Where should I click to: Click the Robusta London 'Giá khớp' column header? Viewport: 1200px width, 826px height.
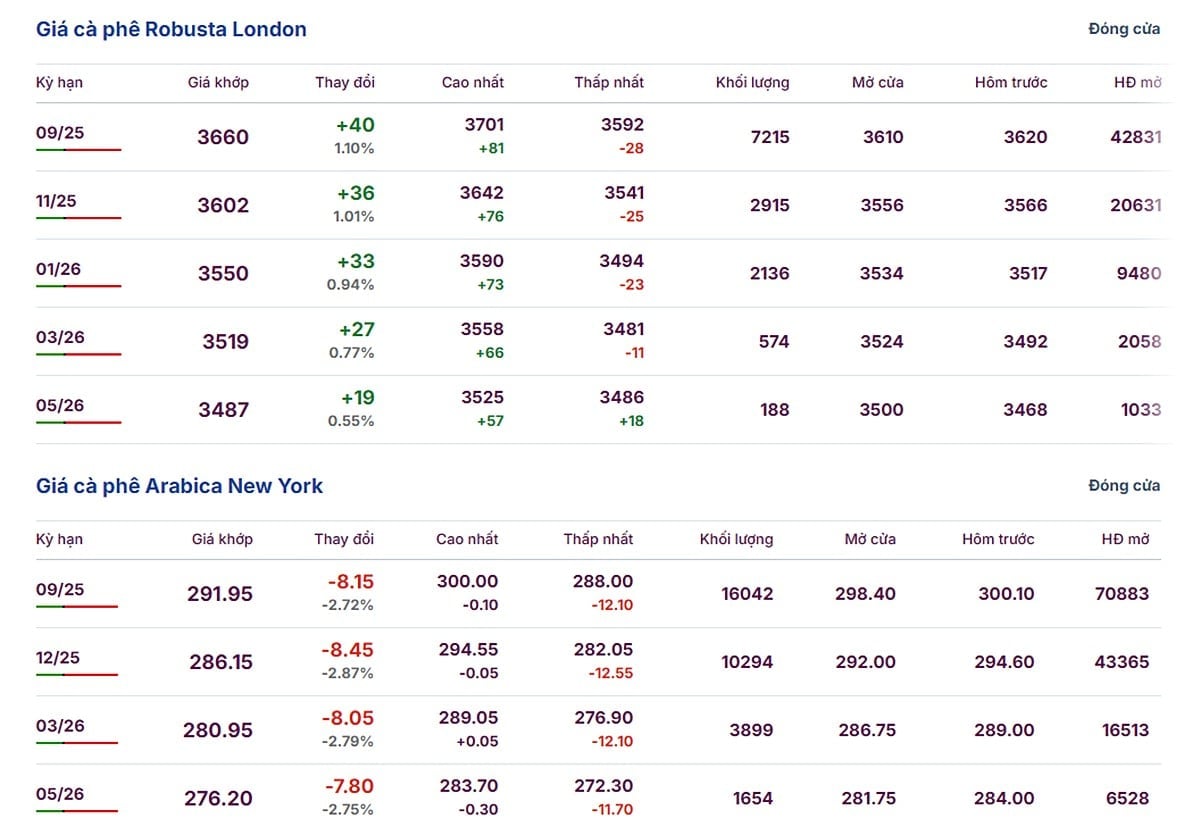tap(218, 82)
